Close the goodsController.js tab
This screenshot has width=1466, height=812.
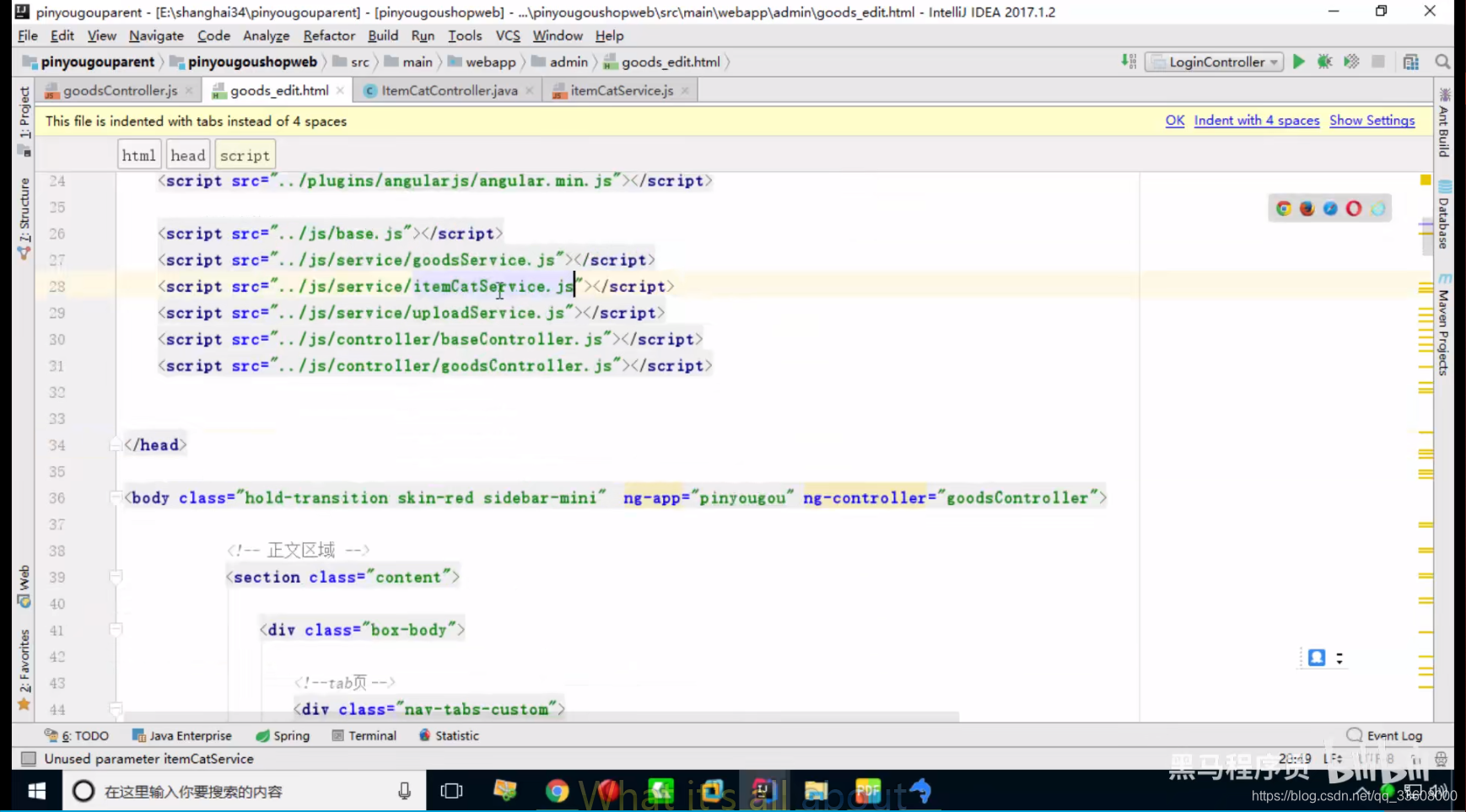pos(189,90)
